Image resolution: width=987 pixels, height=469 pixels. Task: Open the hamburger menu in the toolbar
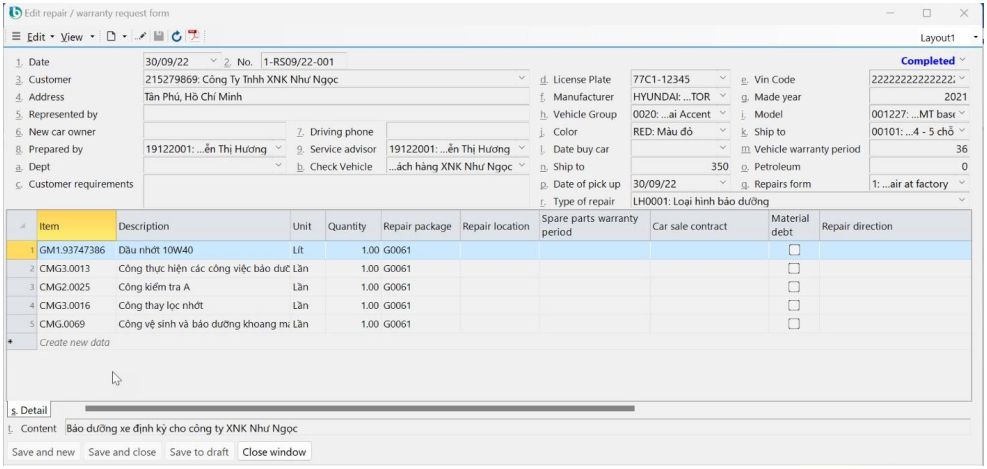click(16, 37)
